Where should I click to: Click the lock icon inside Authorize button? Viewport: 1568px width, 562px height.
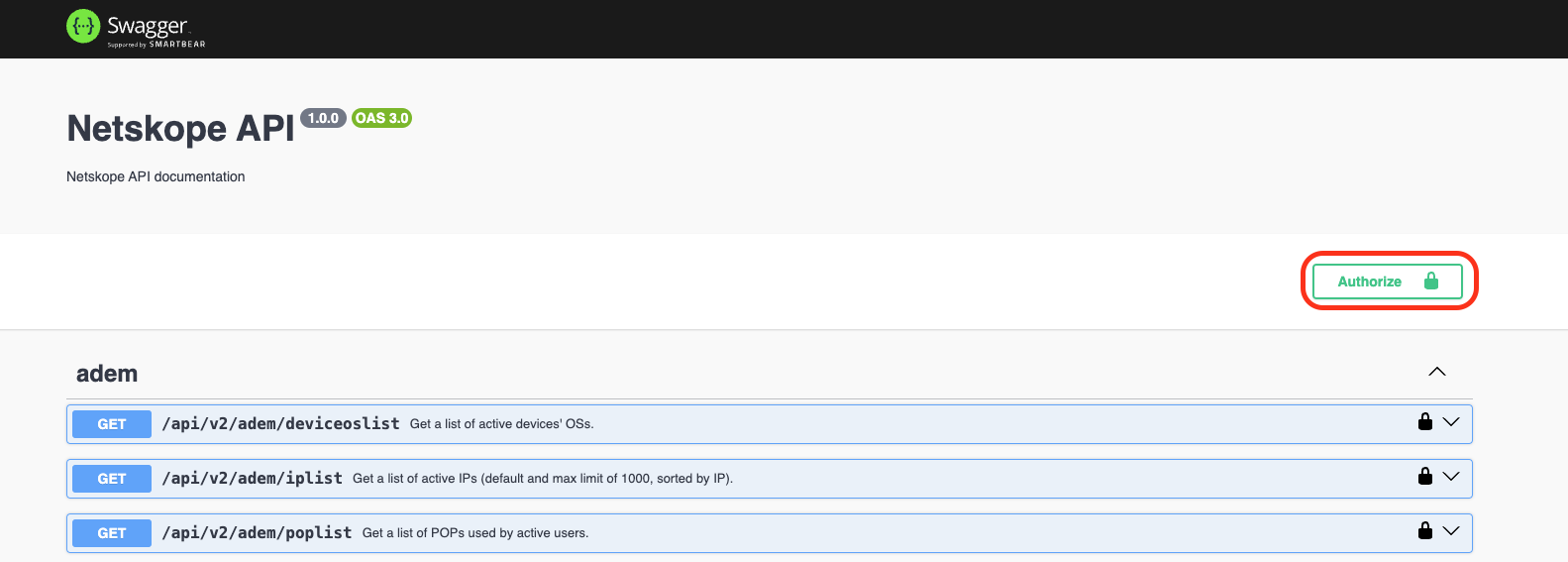click(x=1430, y=281)
